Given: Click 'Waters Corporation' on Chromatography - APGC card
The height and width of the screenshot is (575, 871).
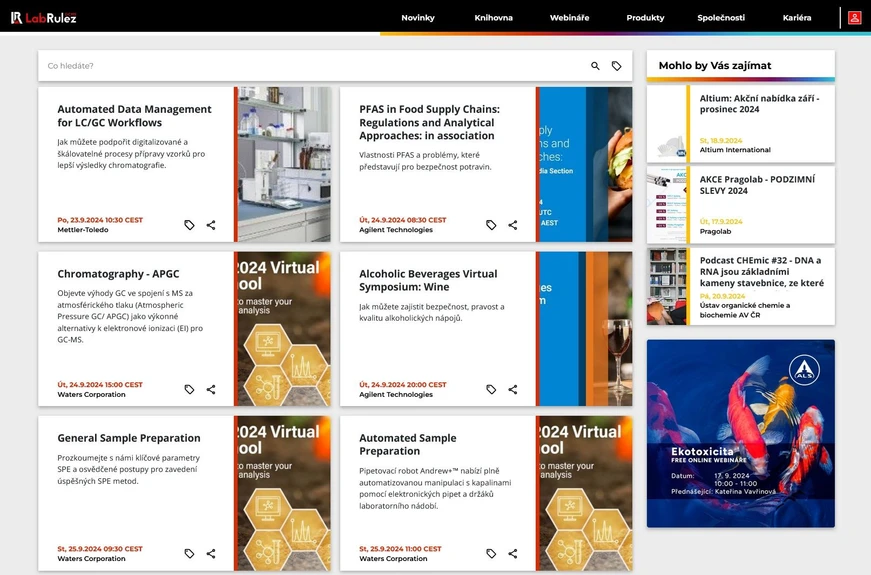Looking at the screenshot, I should (x=91, y=394).
